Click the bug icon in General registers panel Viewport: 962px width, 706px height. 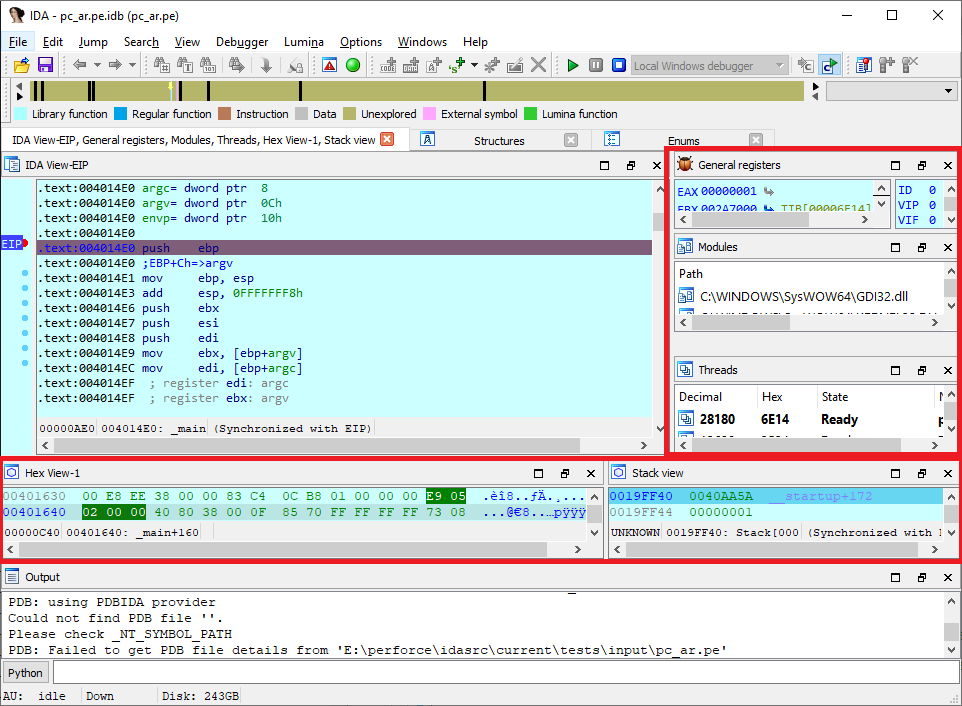(x=685, y=164)
